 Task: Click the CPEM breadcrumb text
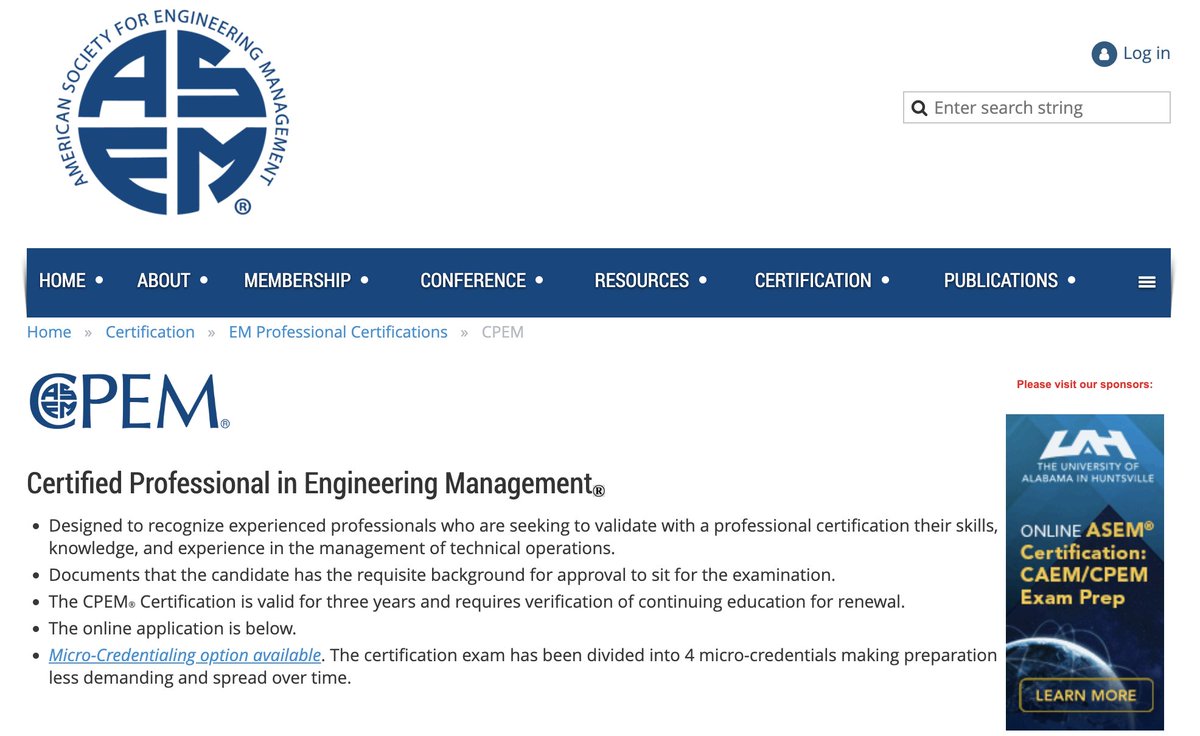point(502,332)
